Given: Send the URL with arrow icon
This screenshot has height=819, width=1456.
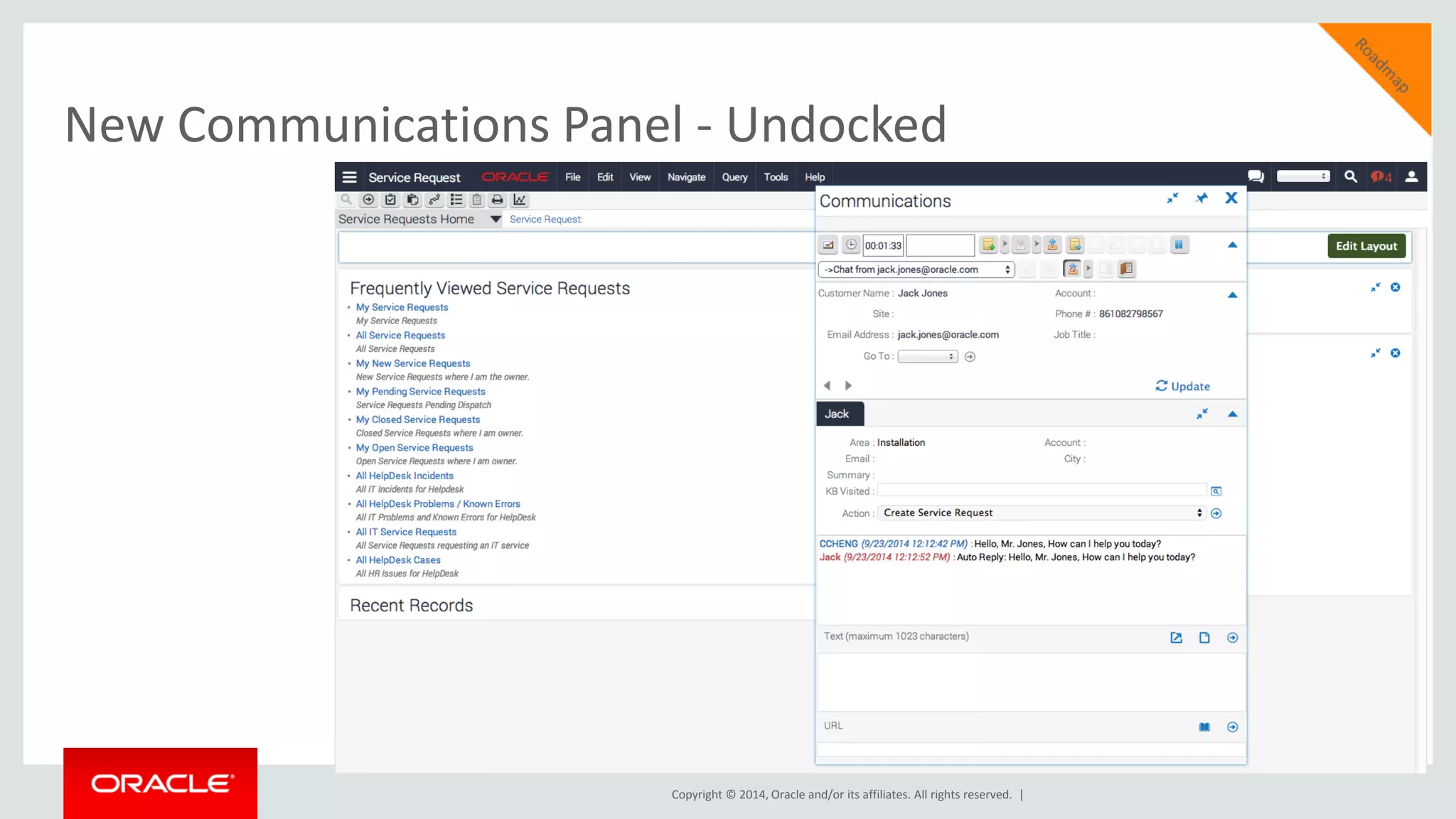Looking at the screenshot, I should [1232, 727].
